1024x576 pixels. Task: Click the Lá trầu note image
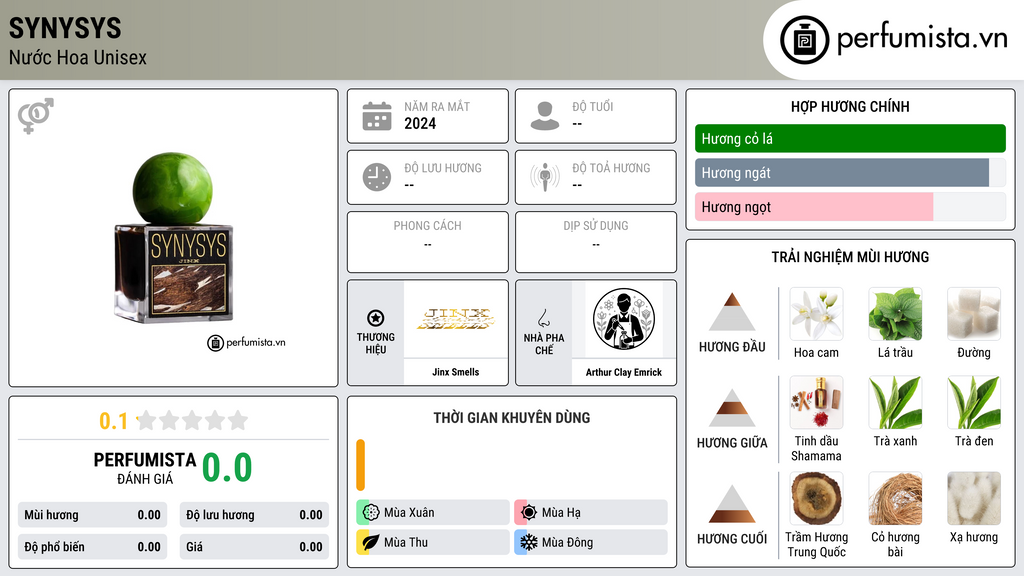(x=895, y=314)
